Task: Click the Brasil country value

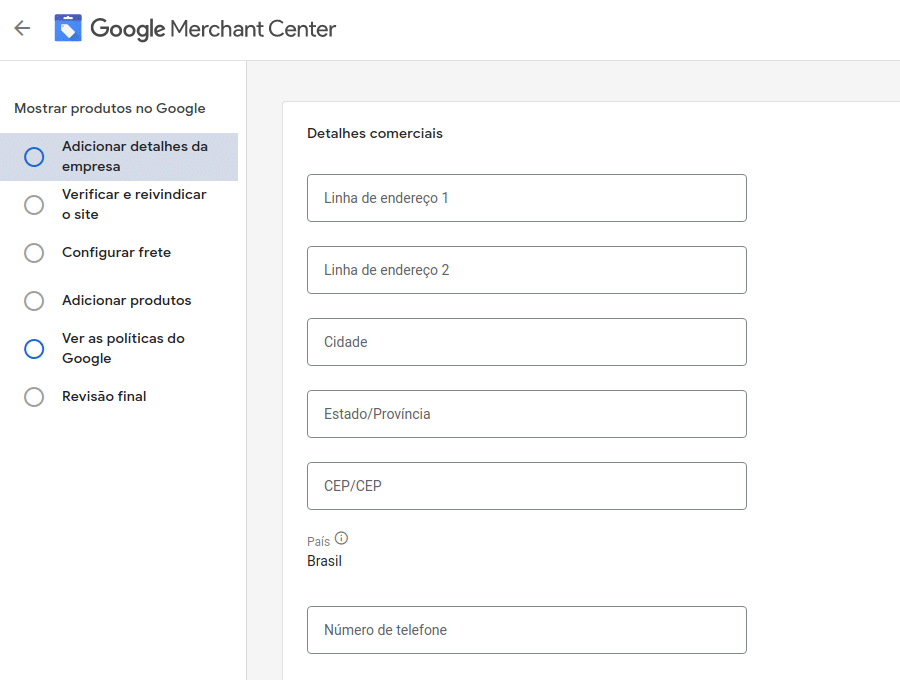Action: point(324,561)
